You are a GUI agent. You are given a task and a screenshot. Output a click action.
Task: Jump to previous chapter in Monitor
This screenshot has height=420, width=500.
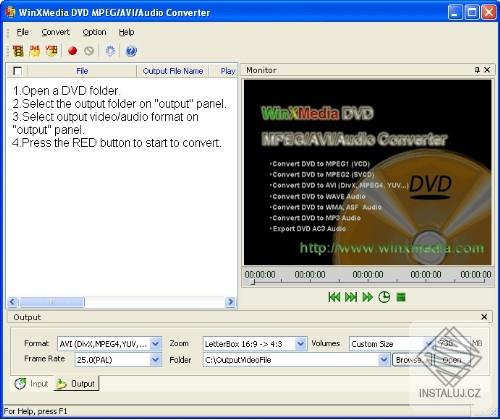coord(334,297)
